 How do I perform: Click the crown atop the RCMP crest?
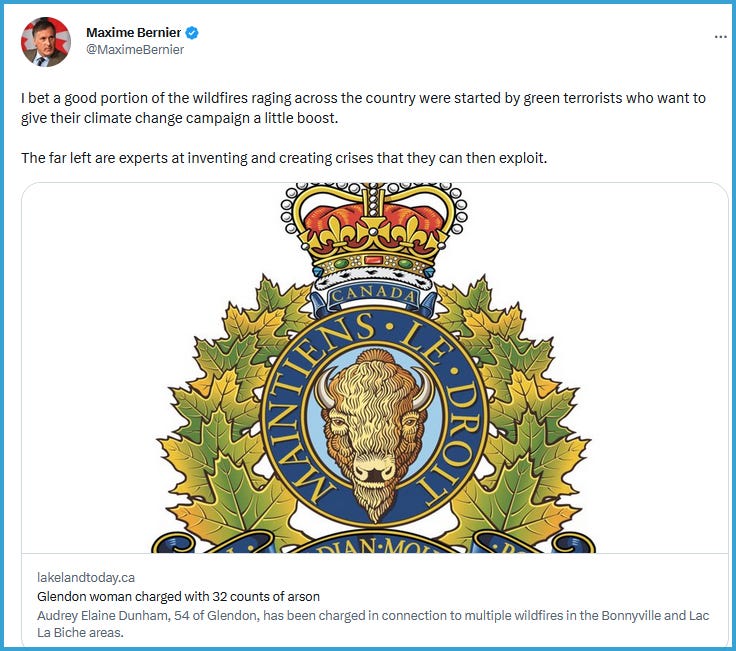[x=374, y=235]
